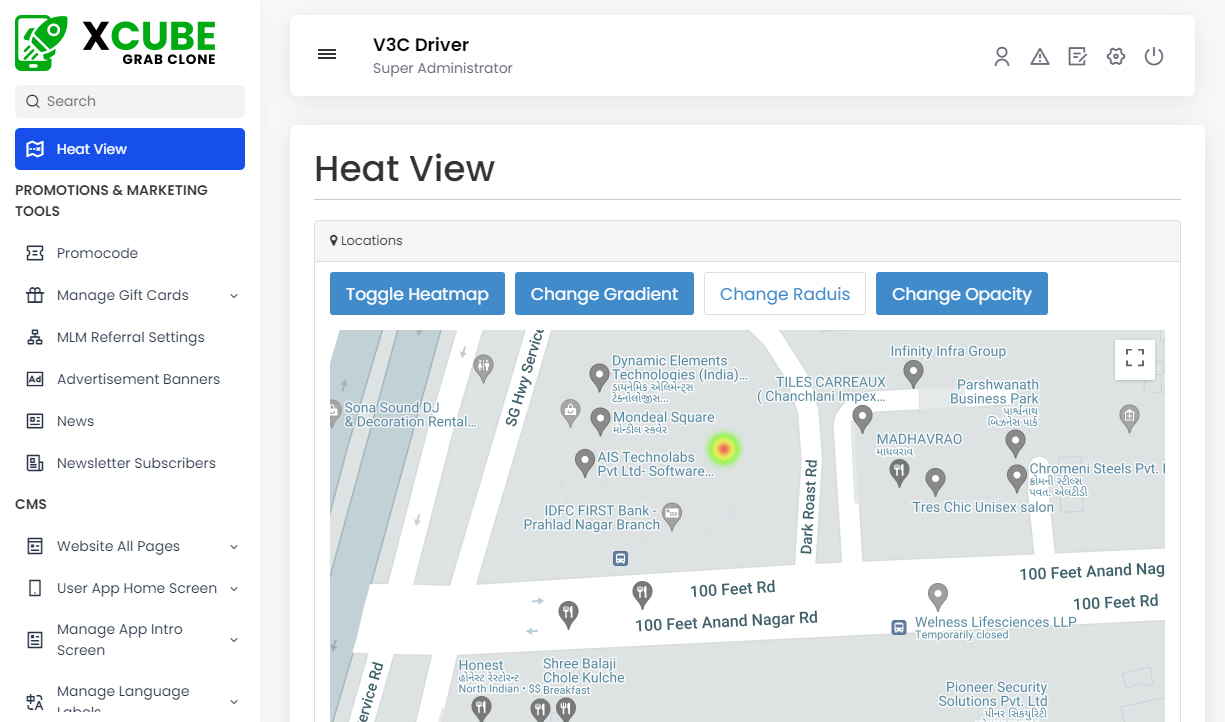The width and height of the screenshot is (1225, 722).
Task: Select Heat View in the sidebar
Action: coord(130,149)
